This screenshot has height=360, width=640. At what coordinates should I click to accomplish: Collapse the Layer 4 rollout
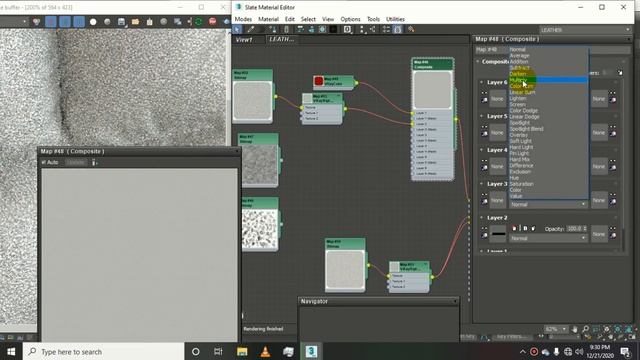click(482, 150)
